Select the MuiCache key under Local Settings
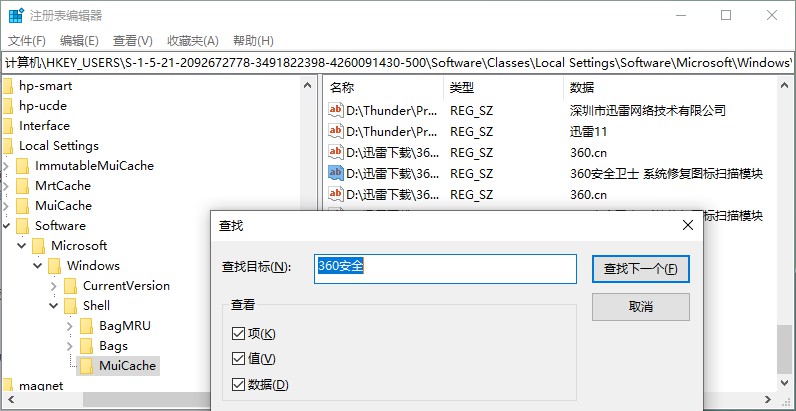This screenshot has width=796, height=411. (x=63, y=206)
